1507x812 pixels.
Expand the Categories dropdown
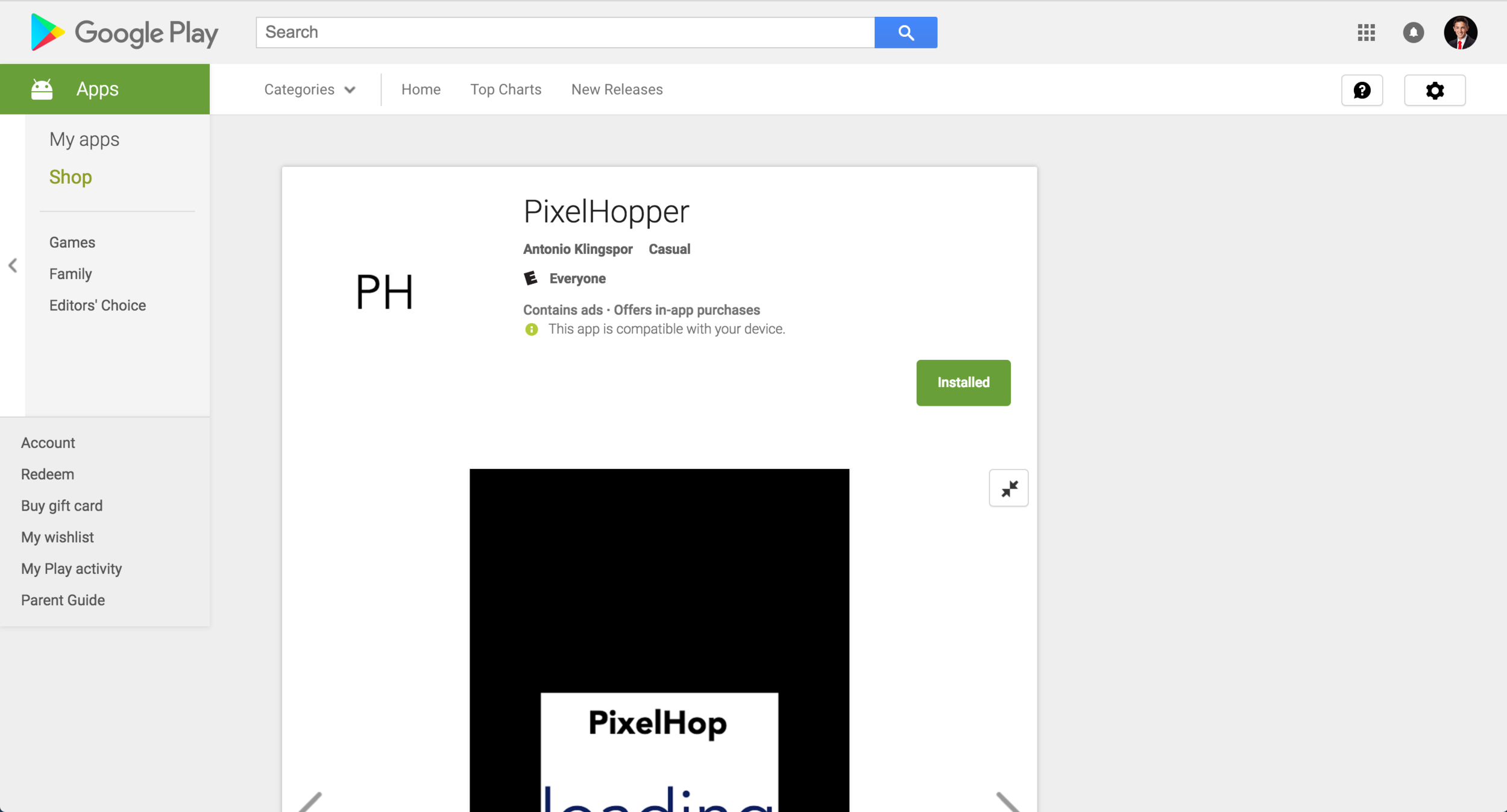click(x=310, y=89)
